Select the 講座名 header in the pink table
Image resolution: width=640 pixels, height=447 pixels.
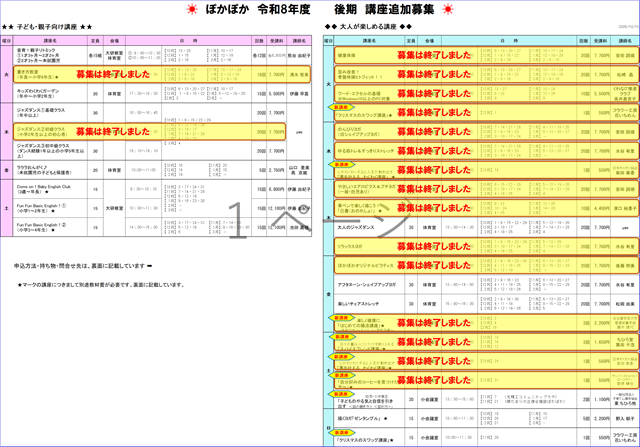coord(50,41)
